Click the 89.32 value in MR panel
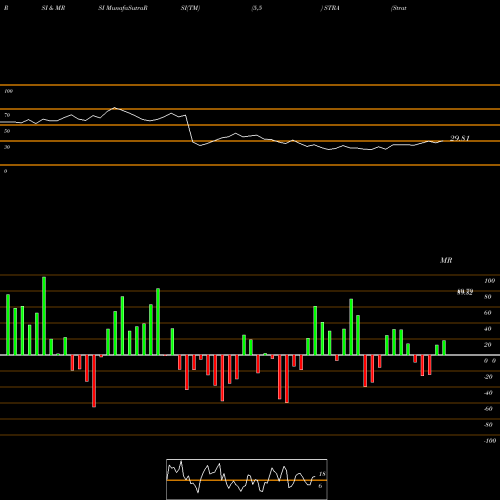This screenshot has height=500, width=500. point(465,292)
